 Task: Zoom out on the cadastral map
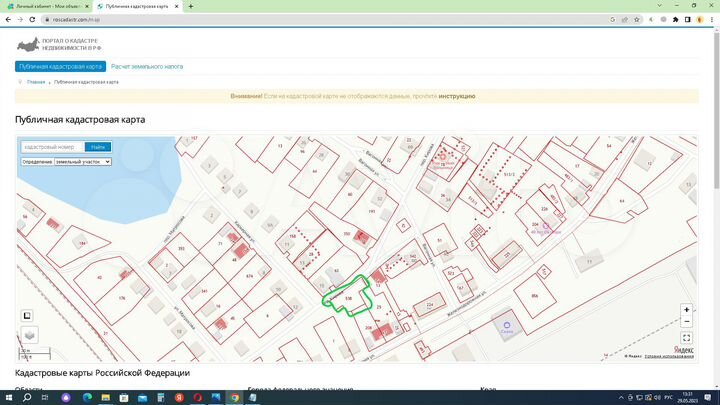[x=686, y=322]
